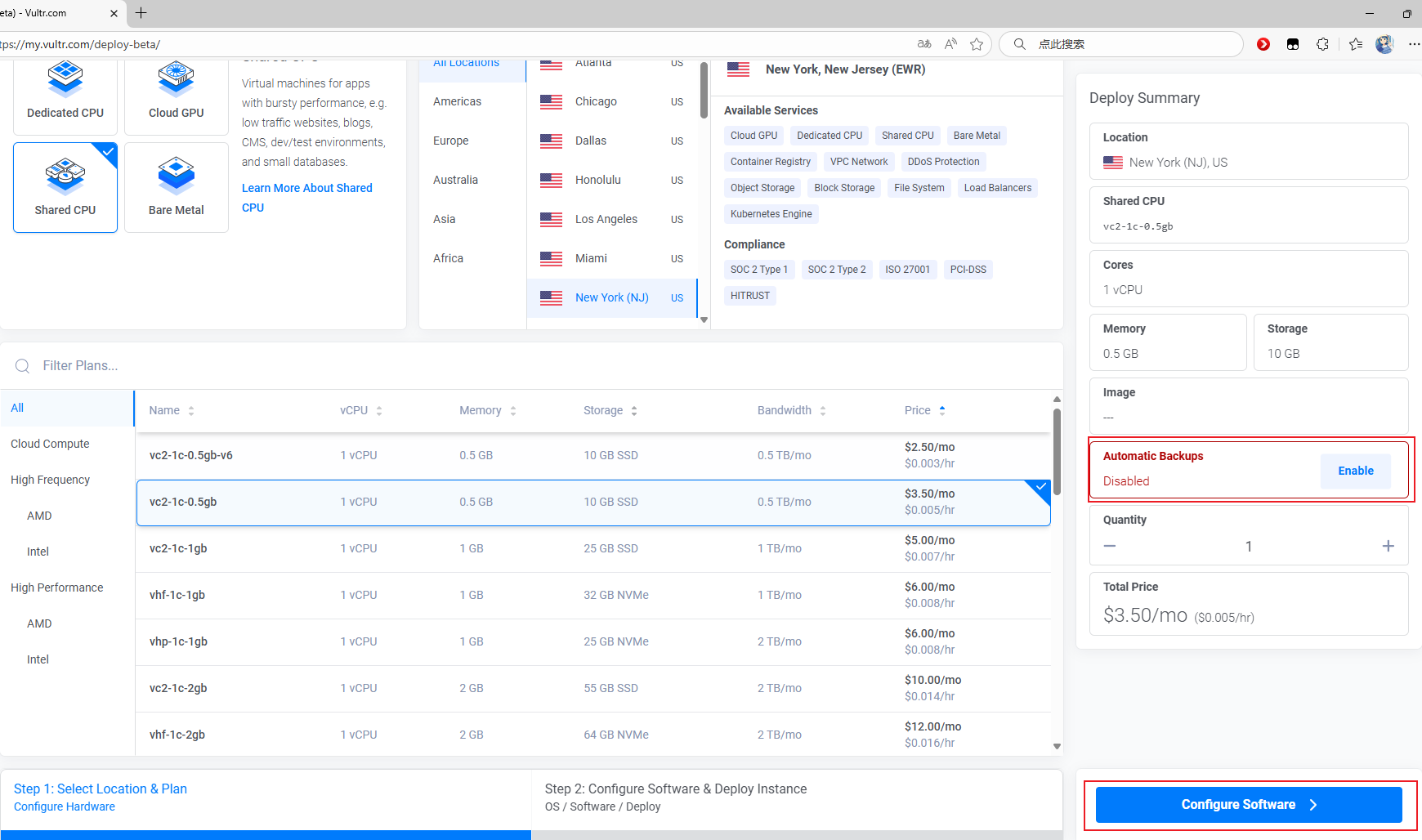
Task: Show Europe region locations
Action: [x=451, y=141]
